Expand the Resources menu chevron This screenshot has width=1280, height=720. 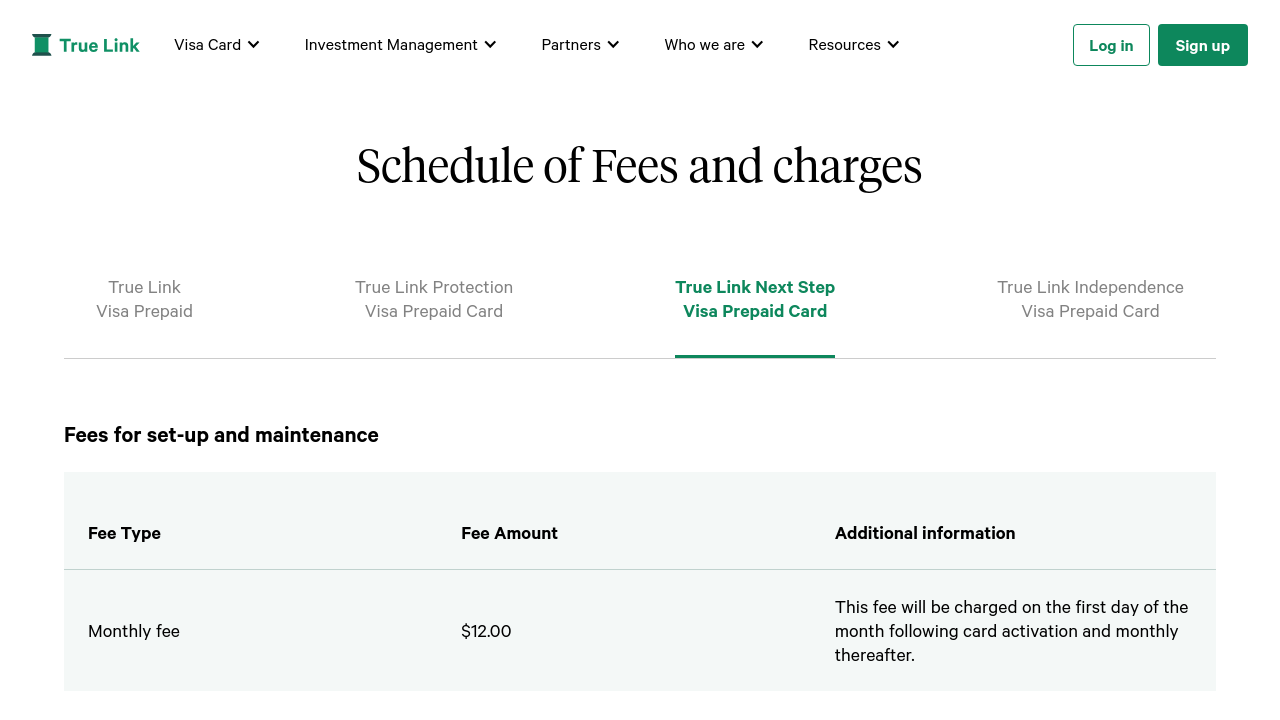pyautogui.click(x=893, y=45)
